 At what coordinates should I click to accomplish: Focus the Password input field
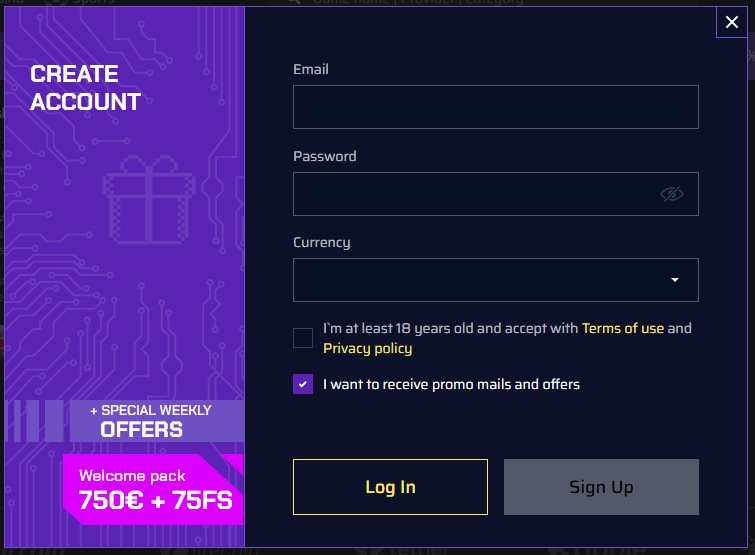point(495,194)
